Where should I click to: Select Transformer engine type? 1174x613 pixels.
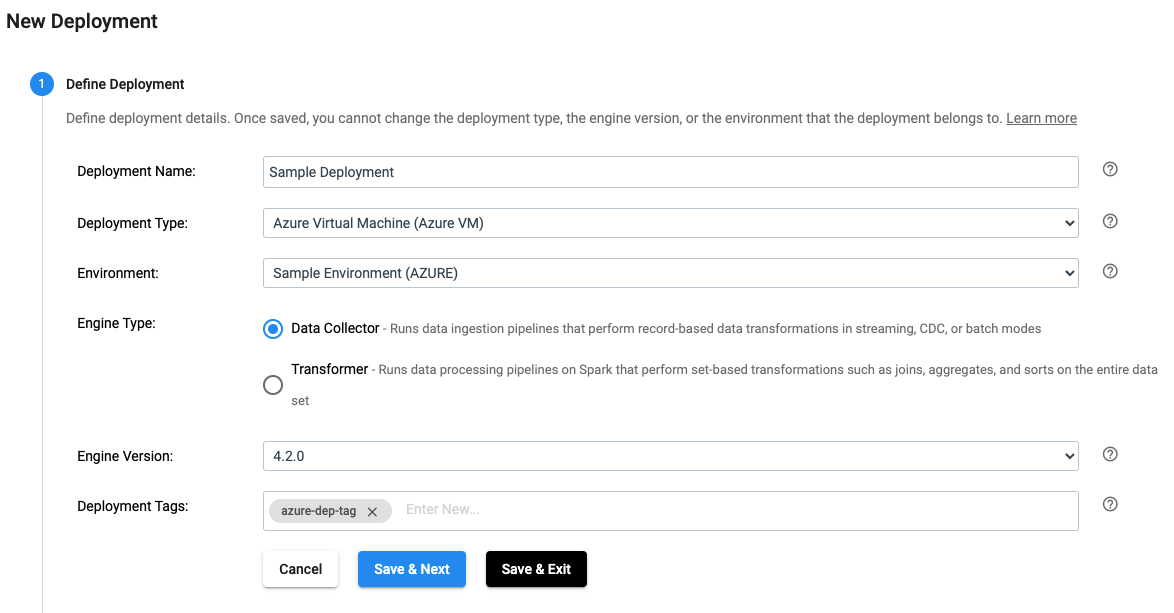tap(273, 385)
